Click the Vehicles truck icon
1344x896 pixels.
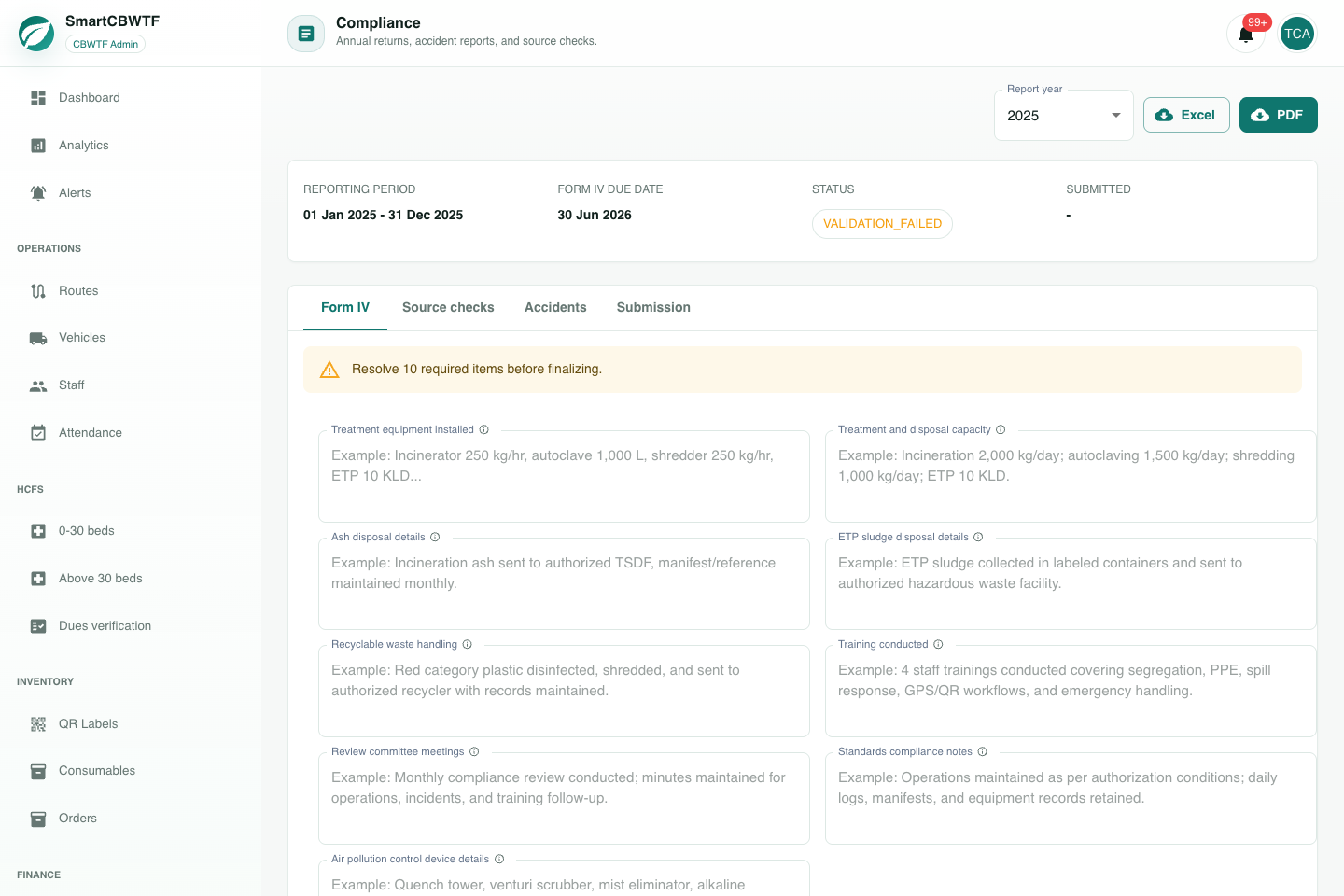38,338
